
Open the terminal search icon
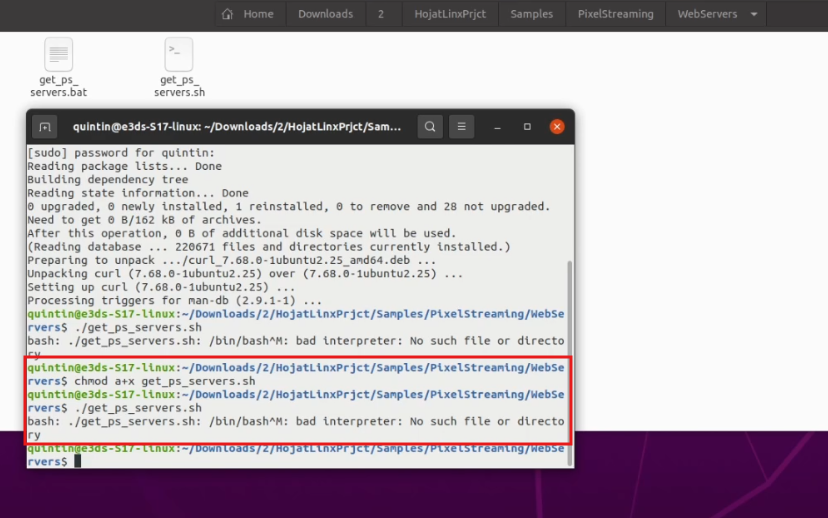pos(429,127)
